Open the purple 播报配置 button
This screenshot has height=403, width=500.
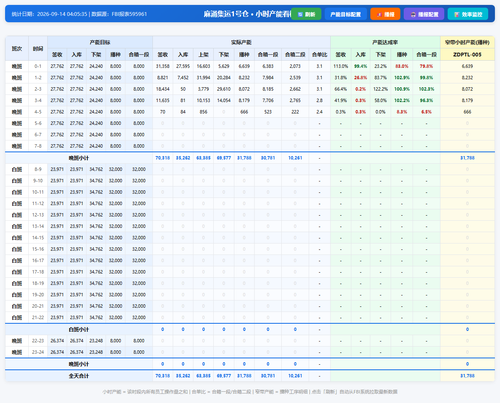point(424,14)
